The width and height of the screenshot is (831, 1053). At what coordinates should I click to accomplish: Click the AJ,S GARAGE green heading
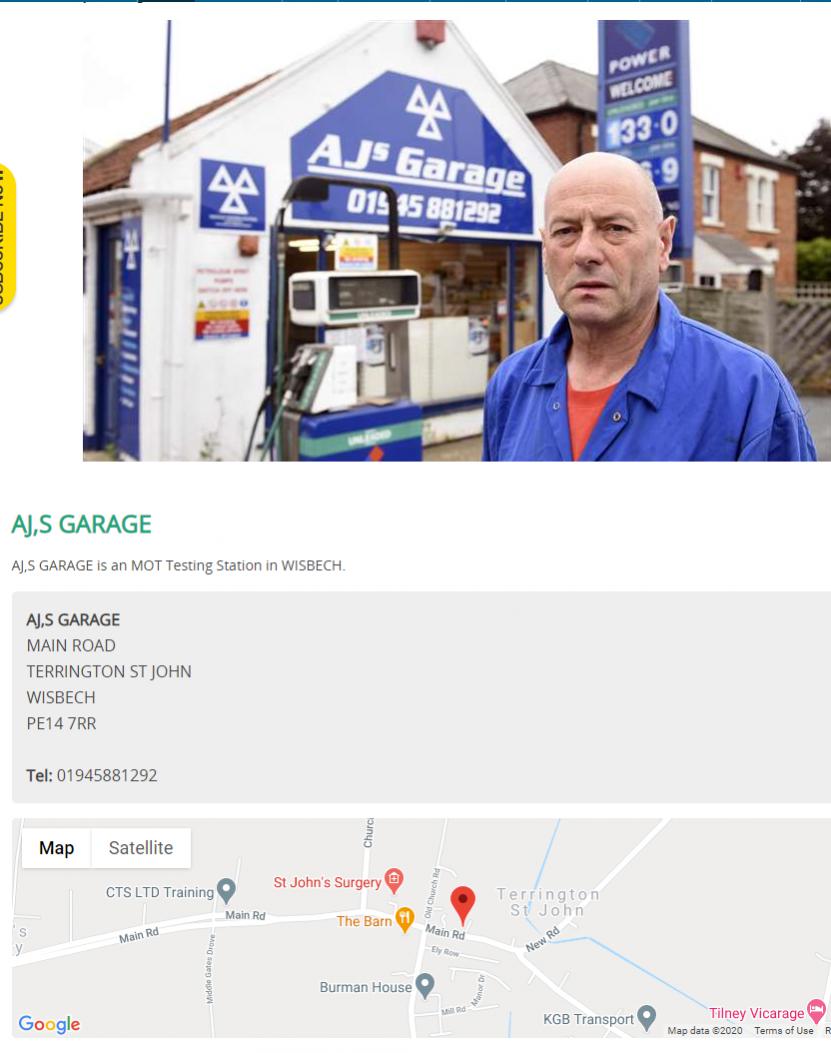click(81, 524)
